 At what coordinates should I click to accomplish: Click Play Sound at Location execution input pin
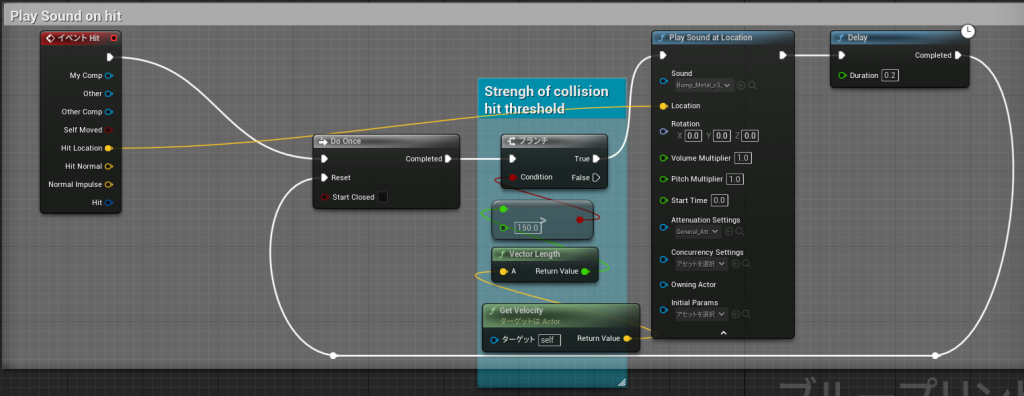point(664,56)
